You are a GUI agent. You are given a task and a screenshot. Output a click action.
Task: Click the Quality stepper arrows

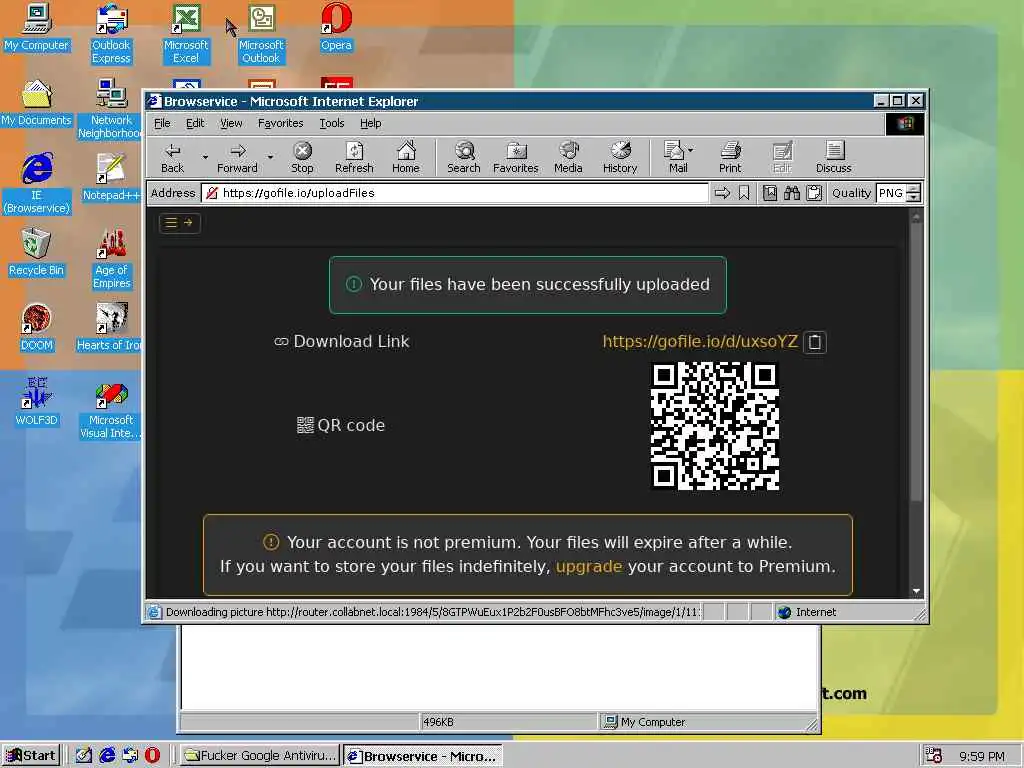[914, 193]
